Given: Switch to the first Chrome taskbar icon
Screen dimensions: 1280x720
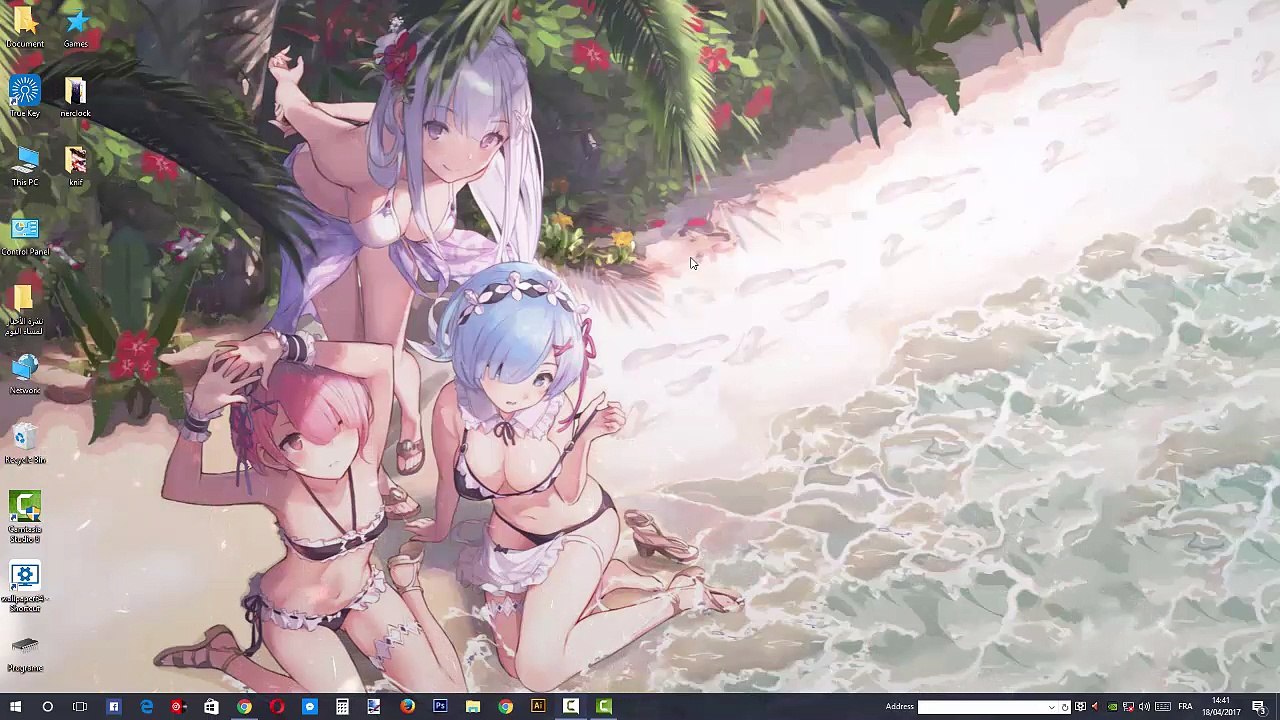Looking at the screenshot, I should 244,706.
